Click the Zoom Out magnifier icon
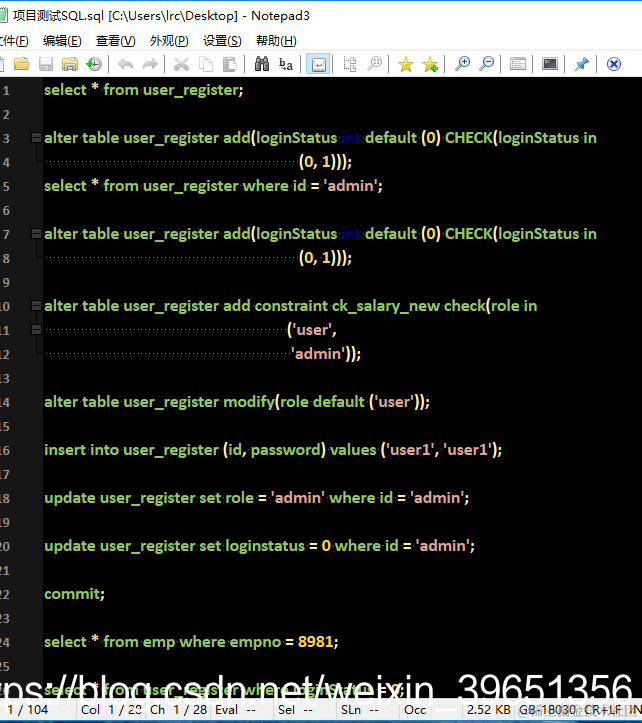The width and height of the screenshot is (642, 723). click(x=486, y=64)
